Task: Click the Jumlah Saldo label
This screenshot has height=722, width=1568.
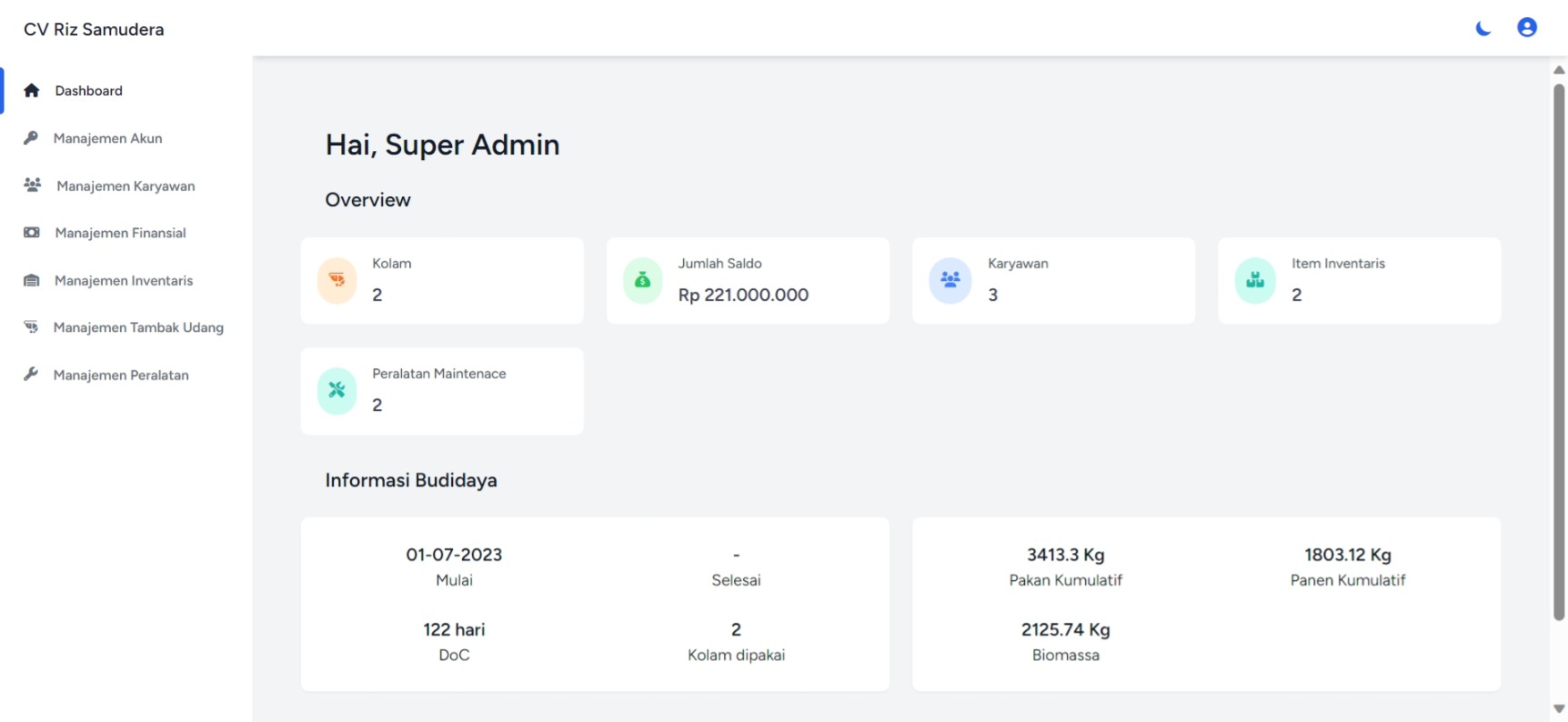Action: click(719, 264)
